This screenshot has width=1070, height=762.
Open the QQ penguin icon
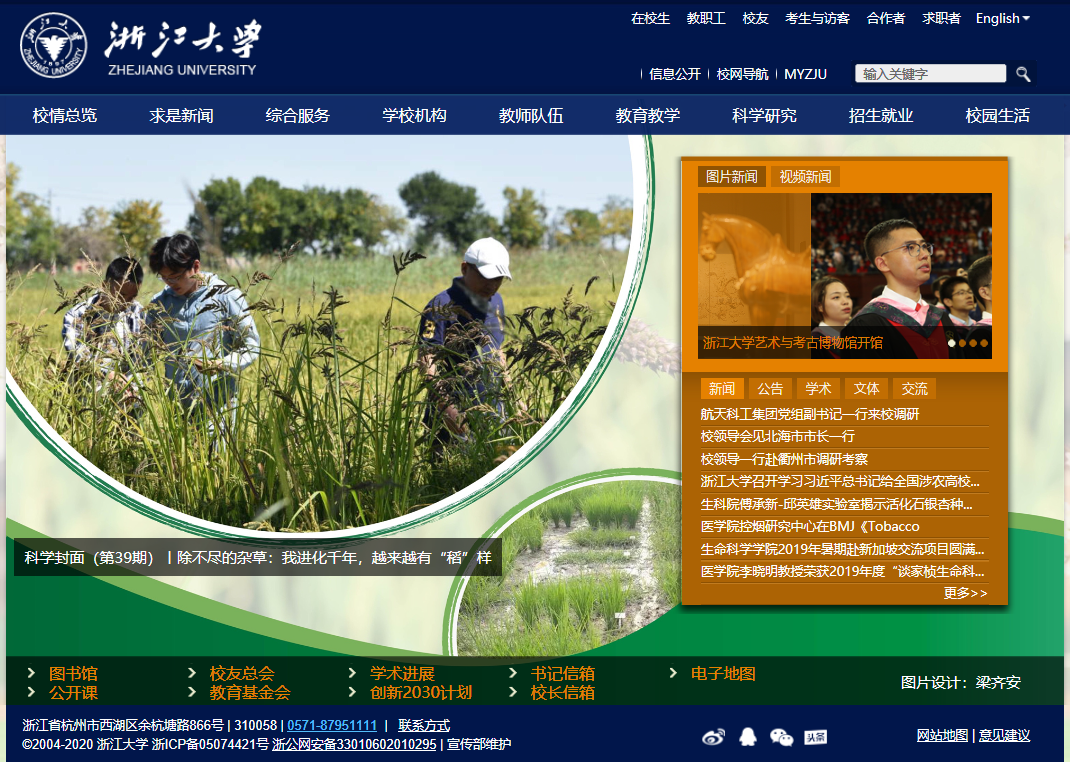747,737
